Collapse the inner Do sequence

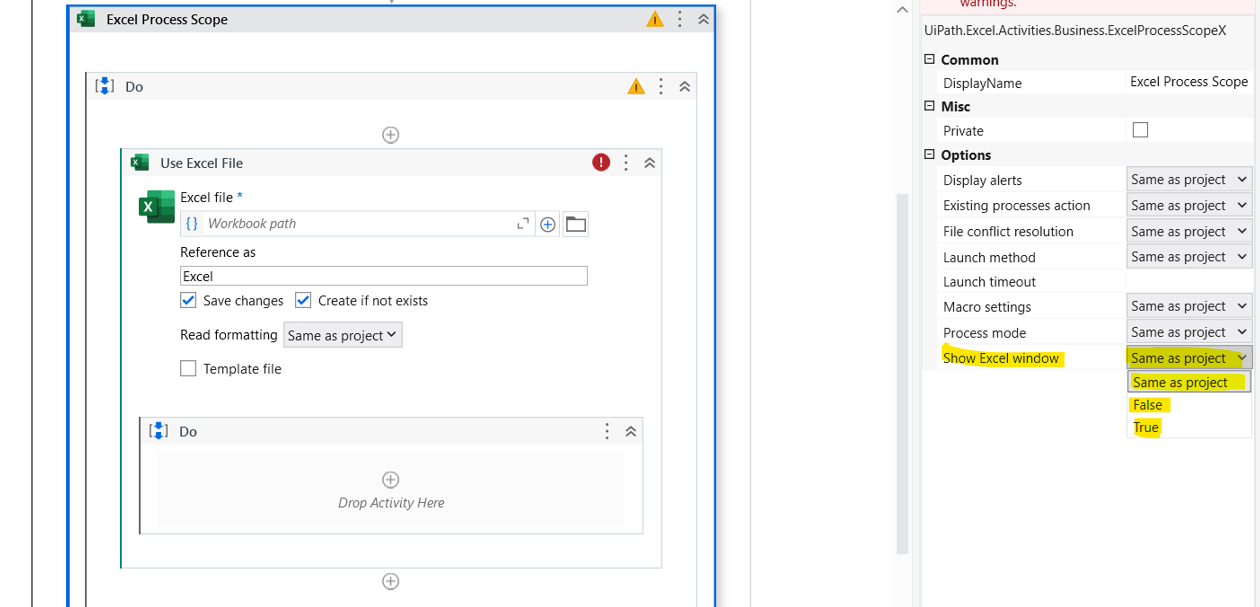tap(631, 431)
